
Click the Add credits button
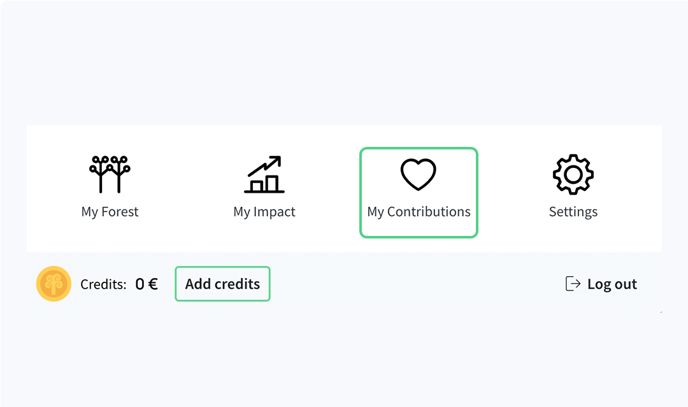click(222, 284)
